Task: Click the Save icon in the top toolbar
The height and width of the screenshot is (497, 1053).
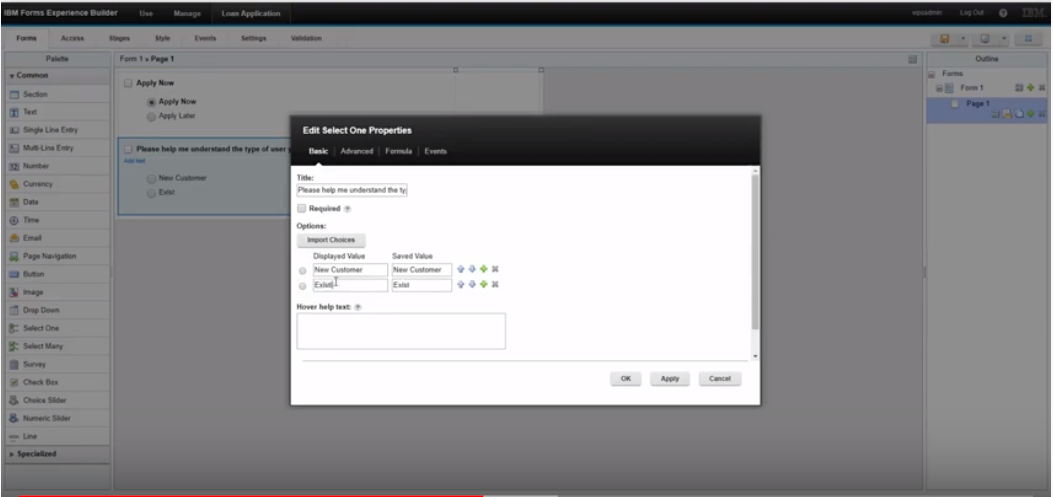Action: coord(944,39)
